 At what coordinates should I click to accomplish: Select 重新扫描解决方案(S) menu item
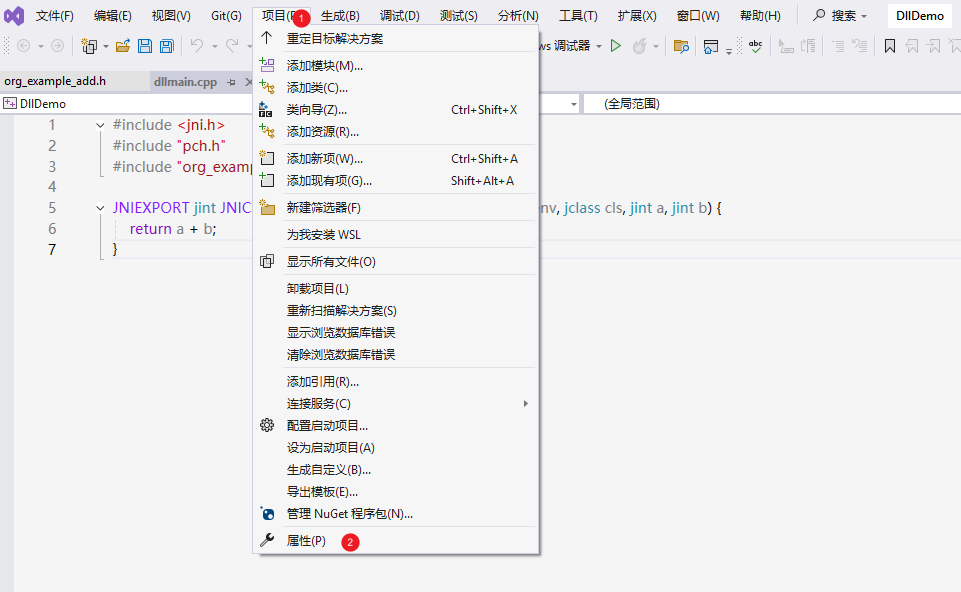click(395, 311)
